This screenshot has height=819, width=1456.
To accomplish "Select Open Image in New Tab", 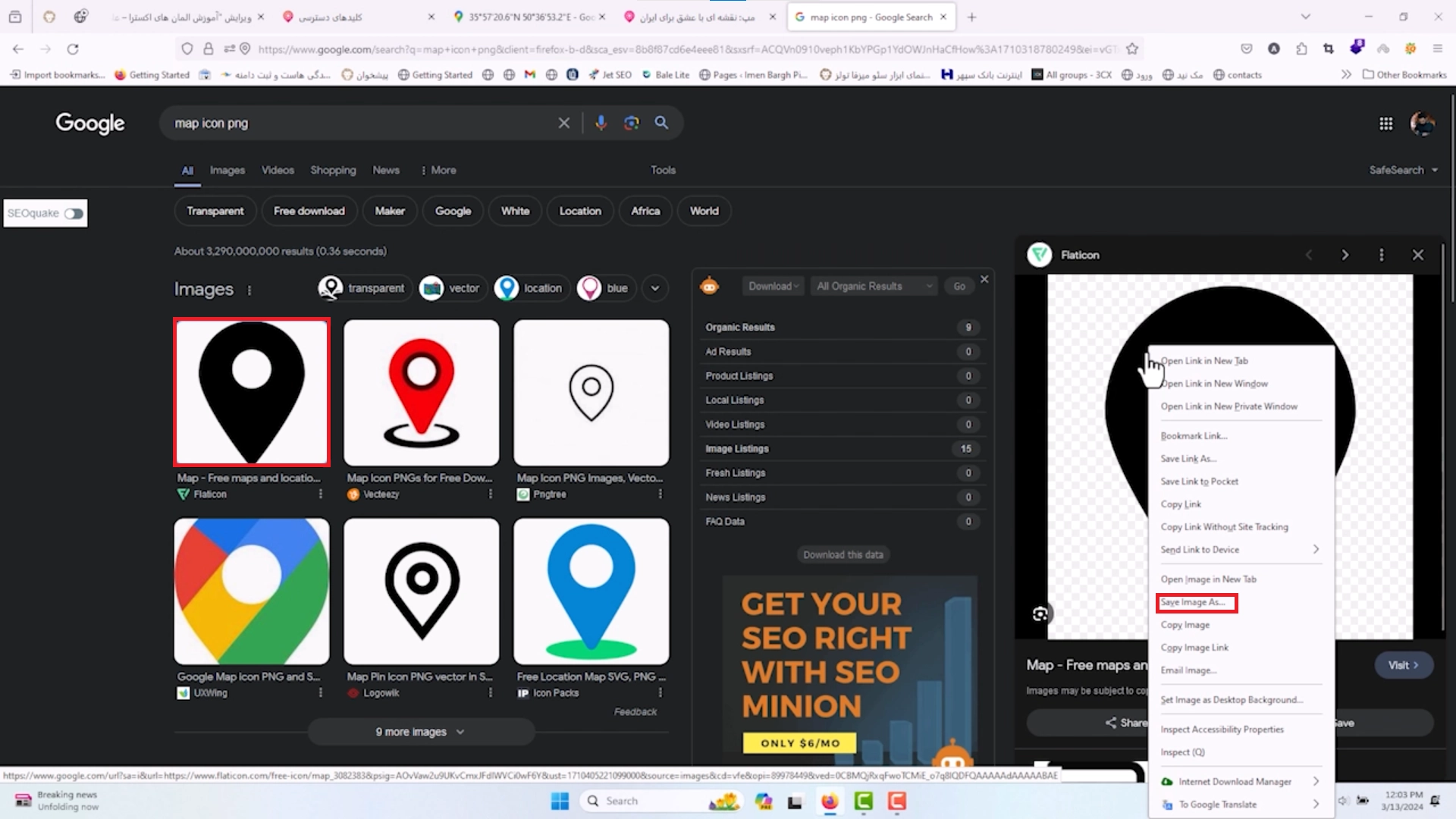I will pyautogui.click(x=1240, y=579).
